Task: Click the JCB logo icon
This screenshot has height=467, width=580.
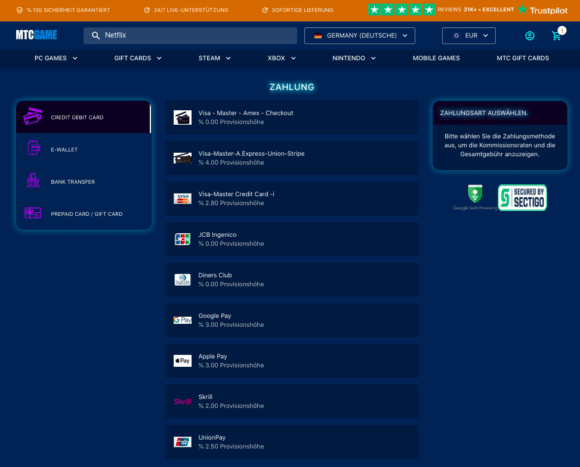Action: tap(182, 239)
